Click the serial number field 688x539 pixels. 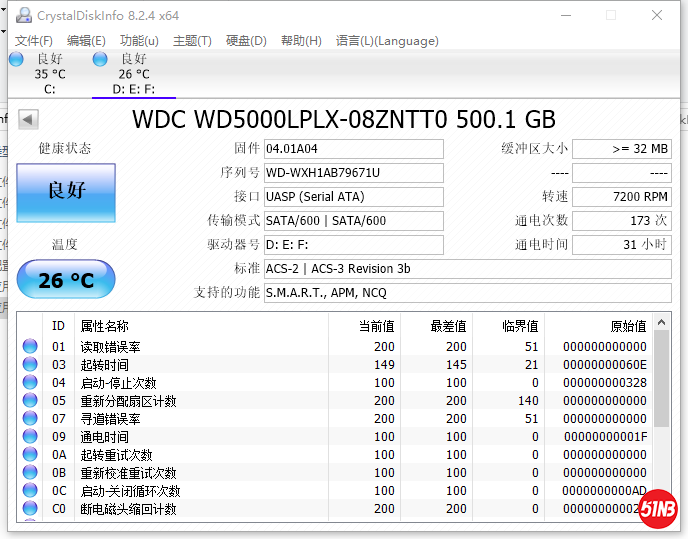pos(353,173)
